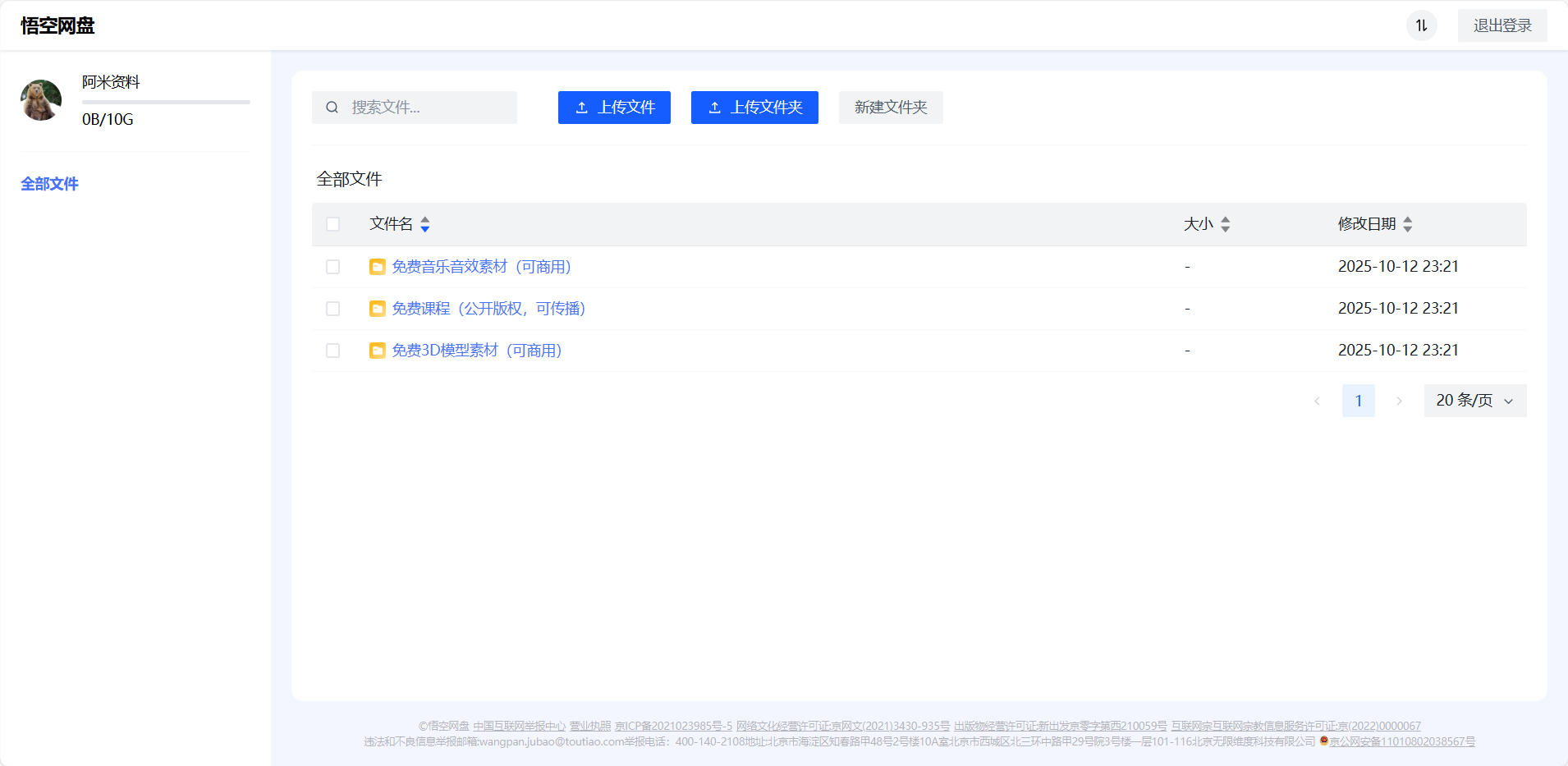Click the upload icon on 上传文件 button

(x=583, y=108)
